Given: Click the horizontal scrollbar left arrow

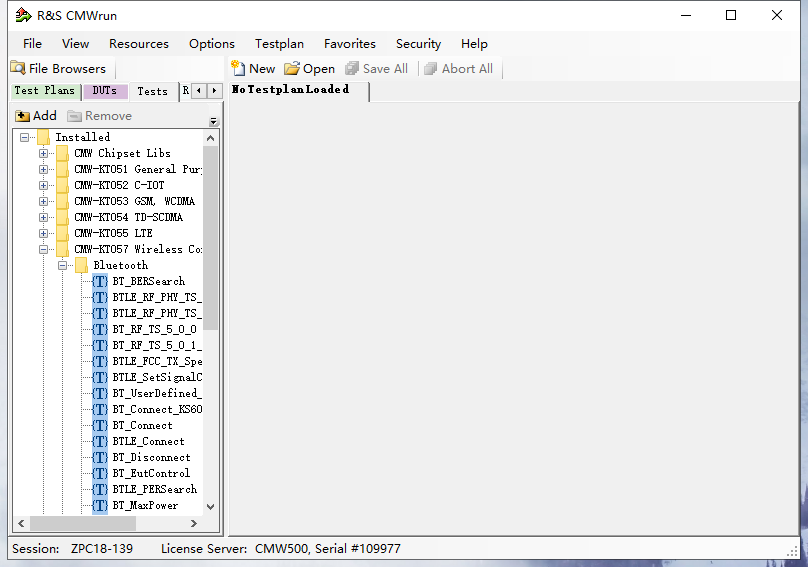Looking at the screenshot, I should click(21, 524).
